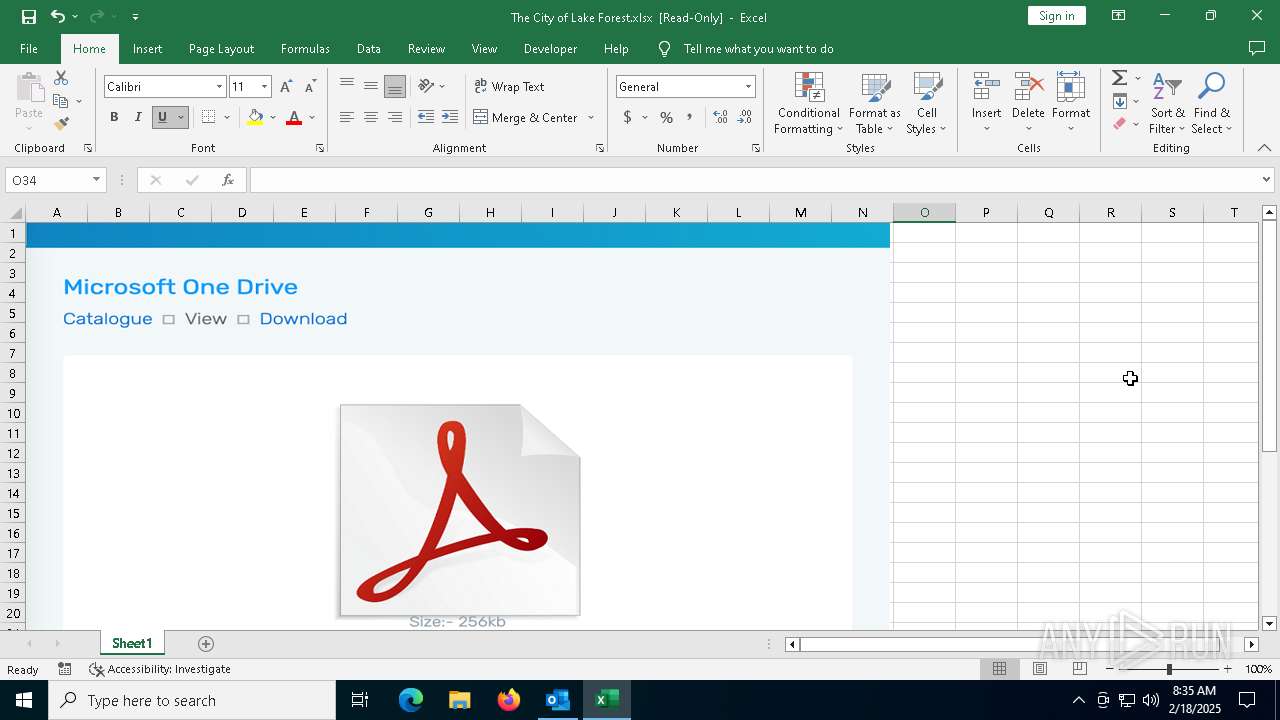
Task: Click Merge & Center button
Action: click(526, 117)
